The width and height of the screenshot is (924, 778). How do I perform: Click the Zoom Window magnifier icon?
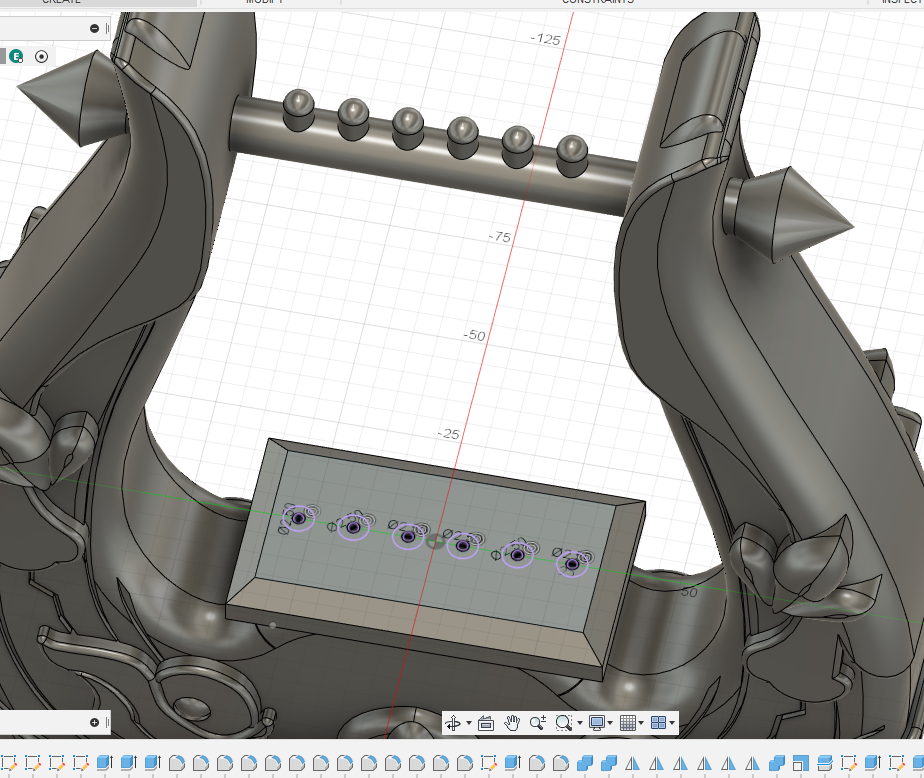coord(563,723)
